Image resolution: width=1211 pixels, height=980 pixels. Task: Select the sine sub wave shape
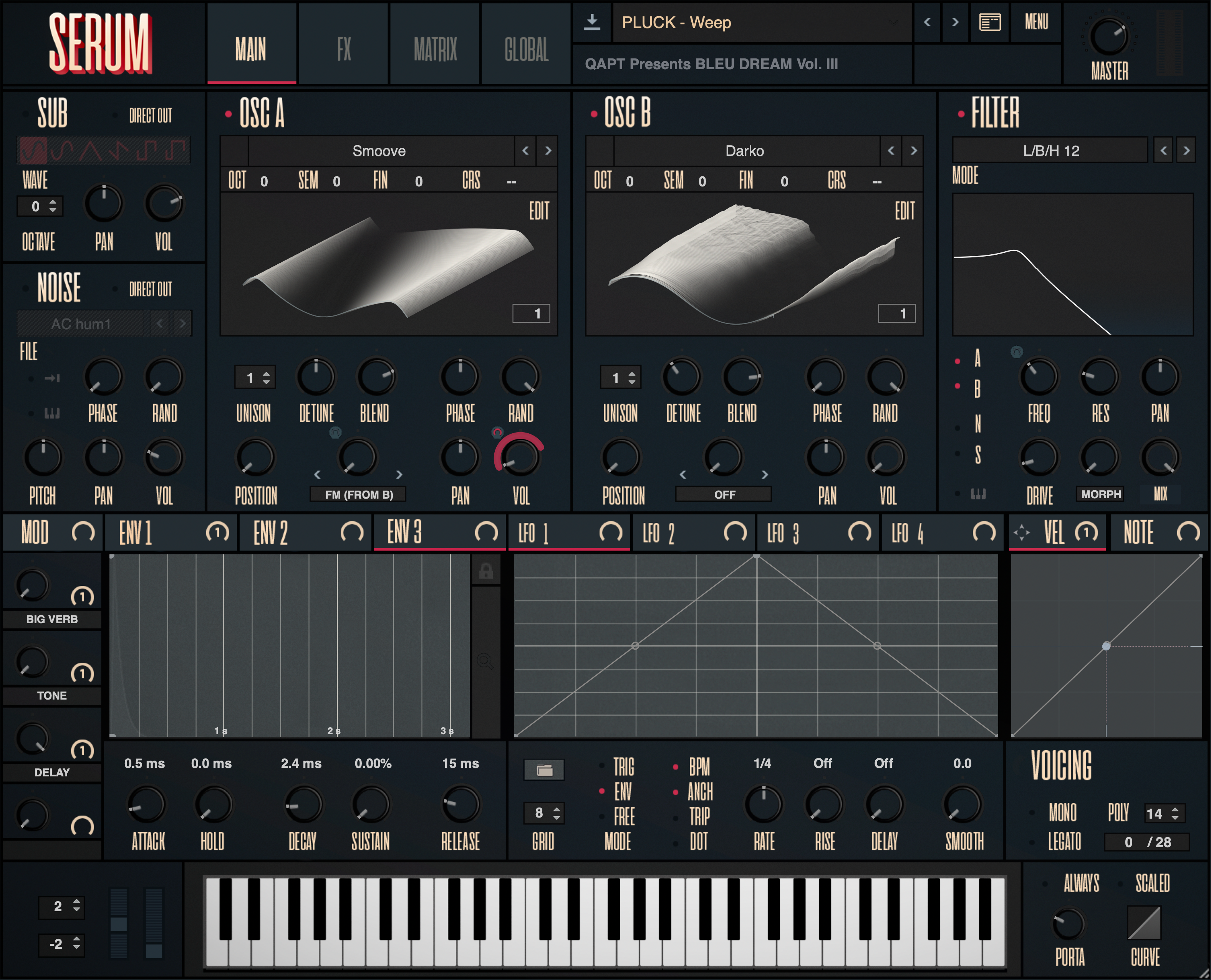point(35,150)
